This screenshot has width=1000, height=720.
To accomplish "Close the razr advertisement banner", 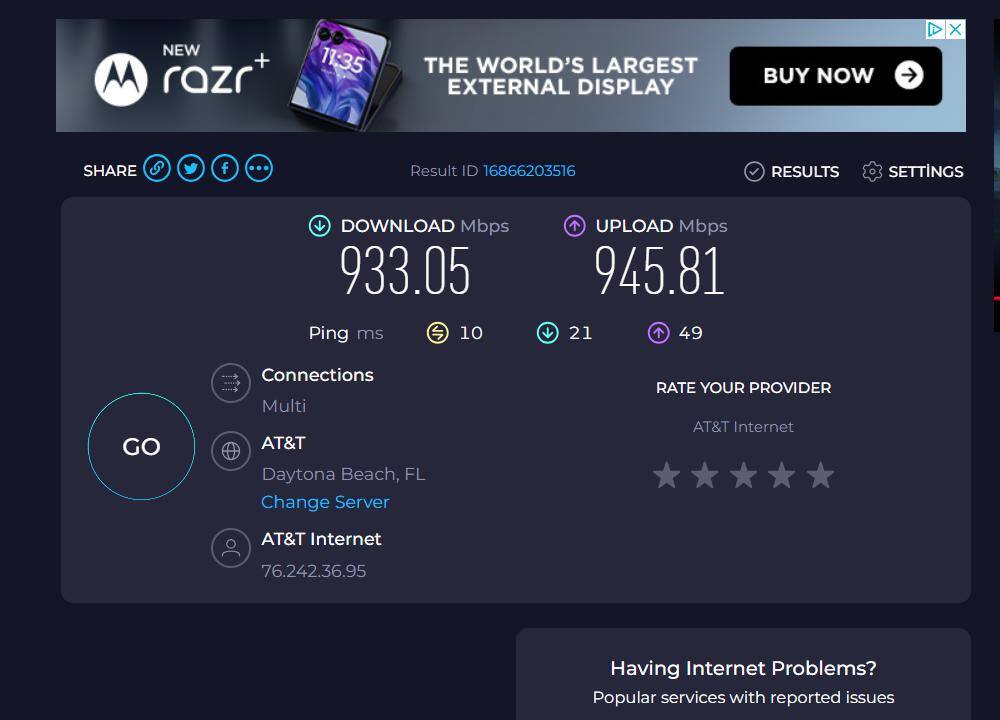I will pyautogui.click(x=955, y=30).
